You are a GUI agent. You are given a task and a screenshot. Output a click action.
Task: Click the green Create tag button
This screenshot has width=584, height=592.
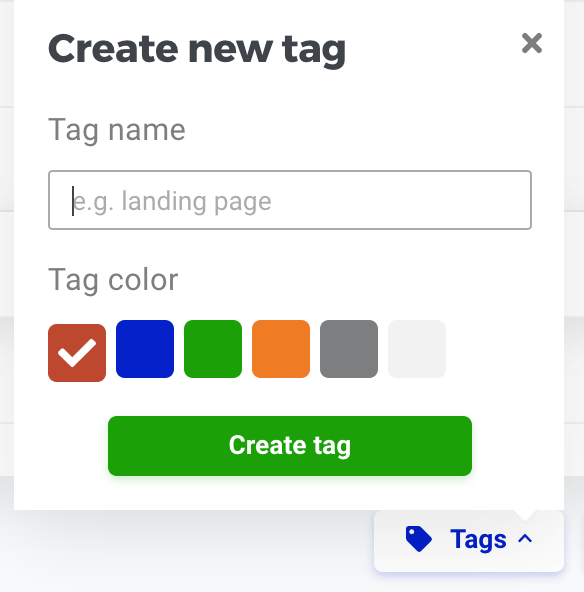[x=290, y=446]
